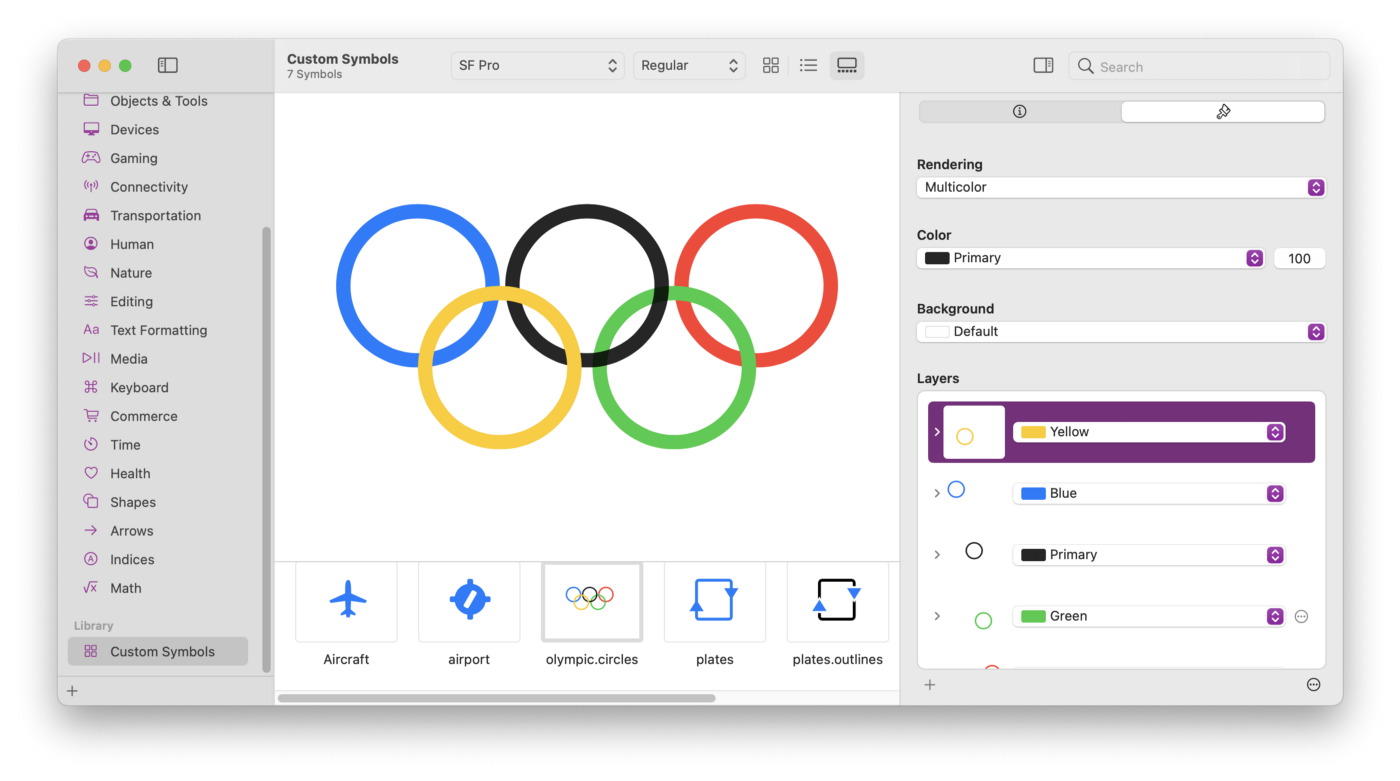Select the Blue layer ring preview
This screenshot has width=1400, height=781.
coord(956,490)
